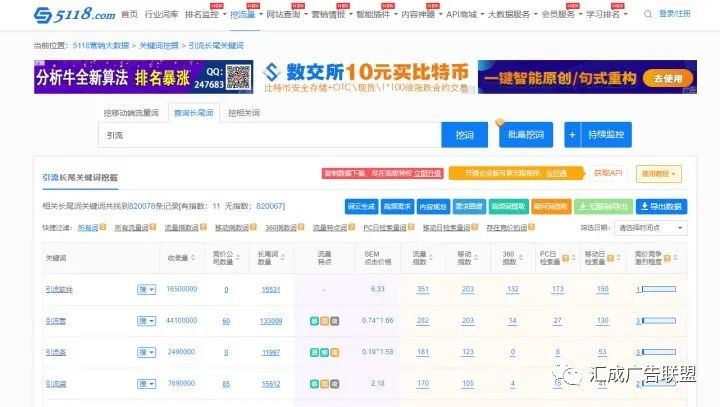The image size is (720, 407).
Task: Click the 5118.com logo
Action: [74, 14]
